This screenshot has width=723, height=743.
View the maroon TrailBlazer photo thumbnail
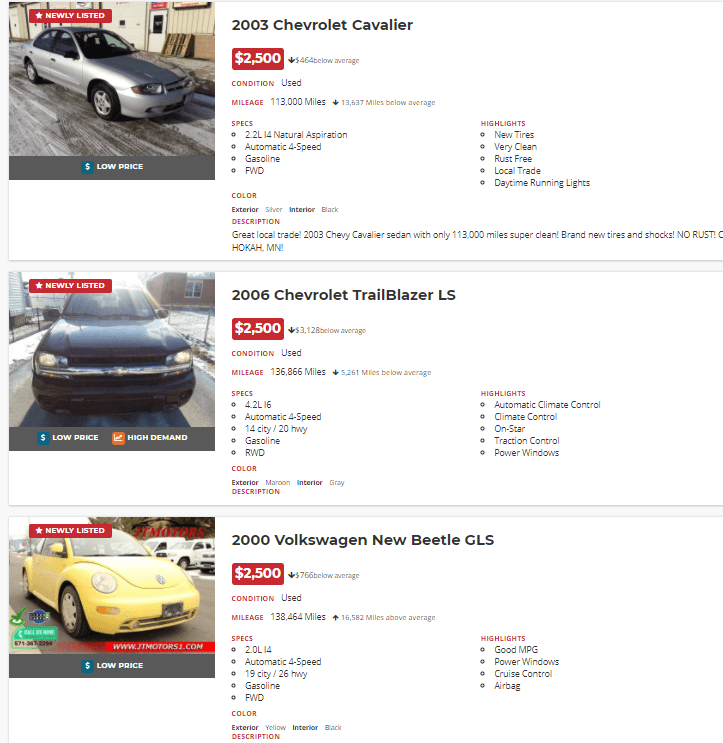coord(112,350)
